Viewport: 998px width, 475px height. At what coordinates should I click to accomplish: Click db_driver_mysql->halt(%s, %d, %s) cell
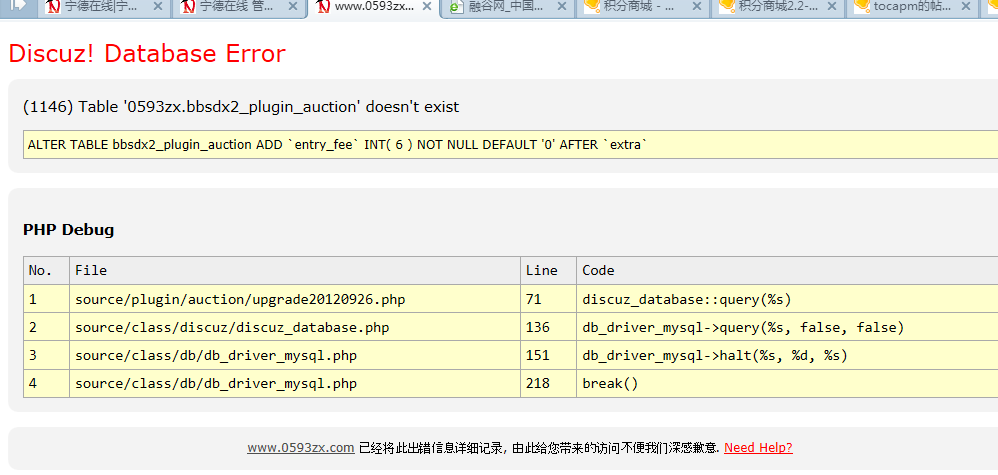click(787, 355)
